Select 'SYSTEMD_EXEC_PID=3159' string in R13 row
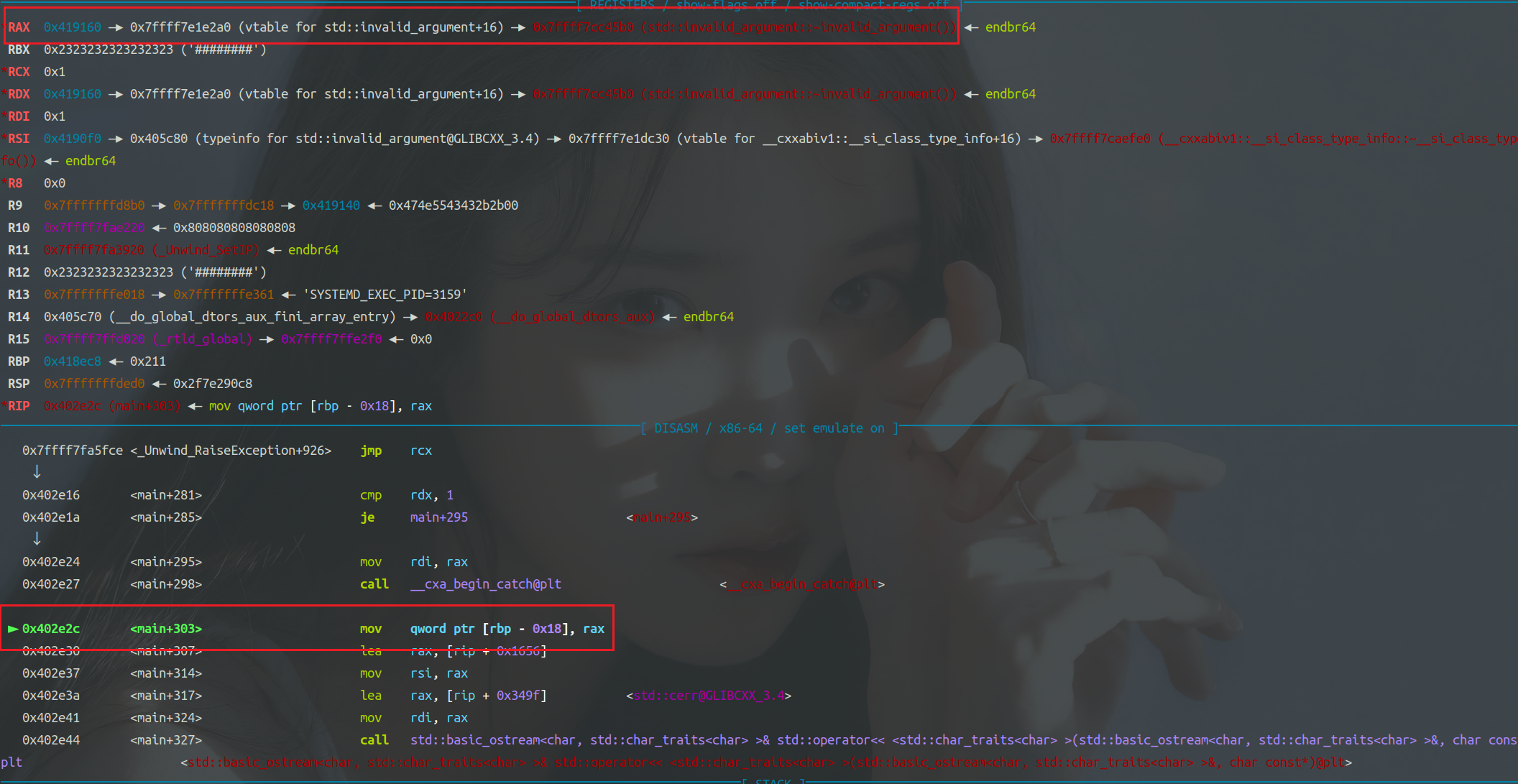This screenshot has width=1518, height=784. pyautogui.click(x=385, y=295)
